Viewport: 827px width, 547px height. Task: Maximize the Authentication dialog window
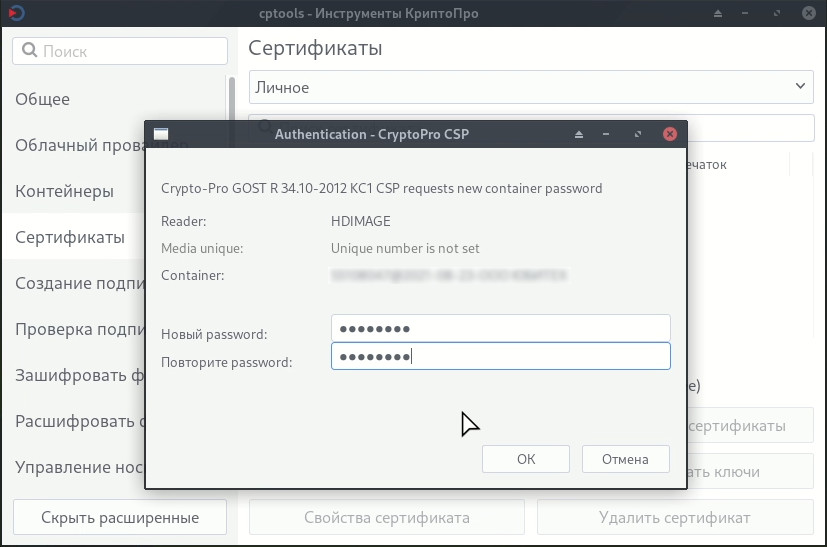638,135
